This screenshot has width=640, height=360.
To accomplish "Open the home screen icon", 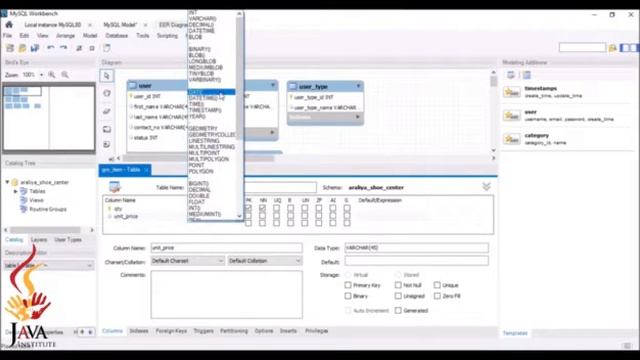I will pos(9,25).
